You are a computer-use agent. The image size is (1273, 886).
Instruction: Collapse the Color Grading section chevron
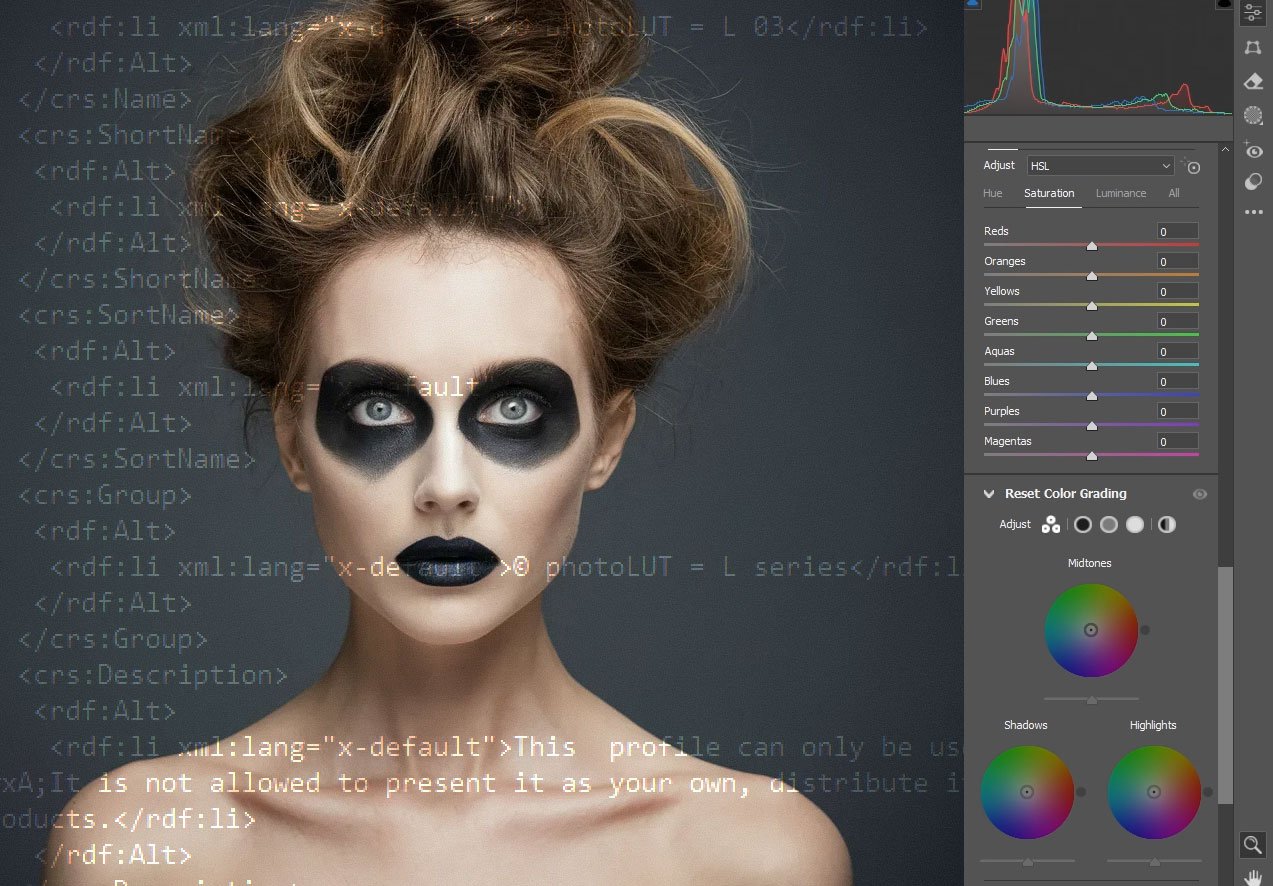[989, 494]
